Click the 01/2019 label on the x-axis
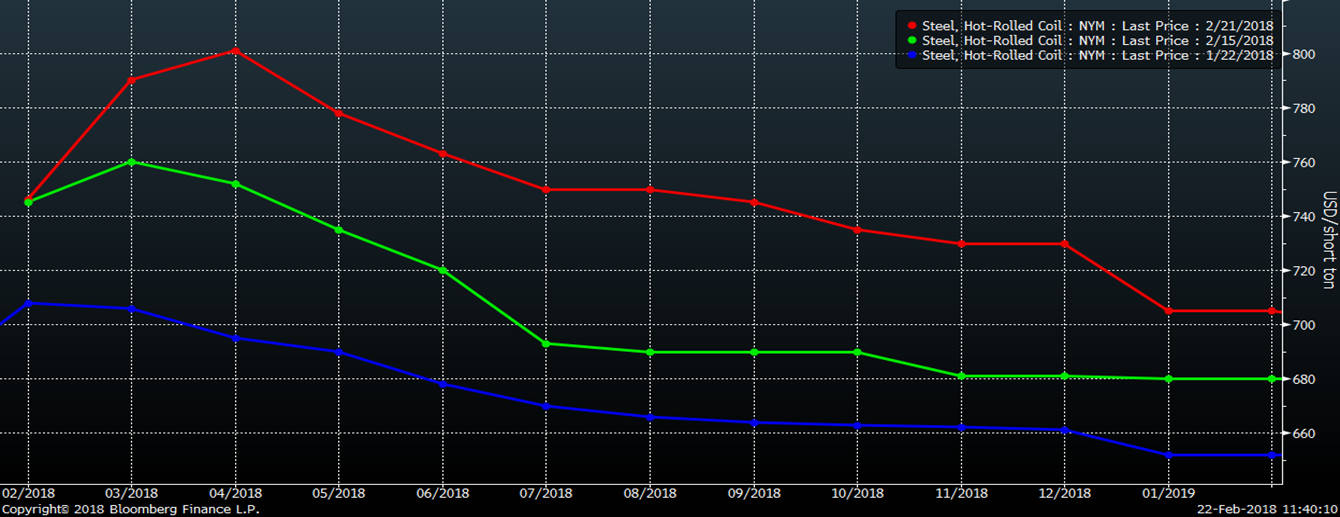This screenshot has width=1340, height=517. (x=1169, y=493)
